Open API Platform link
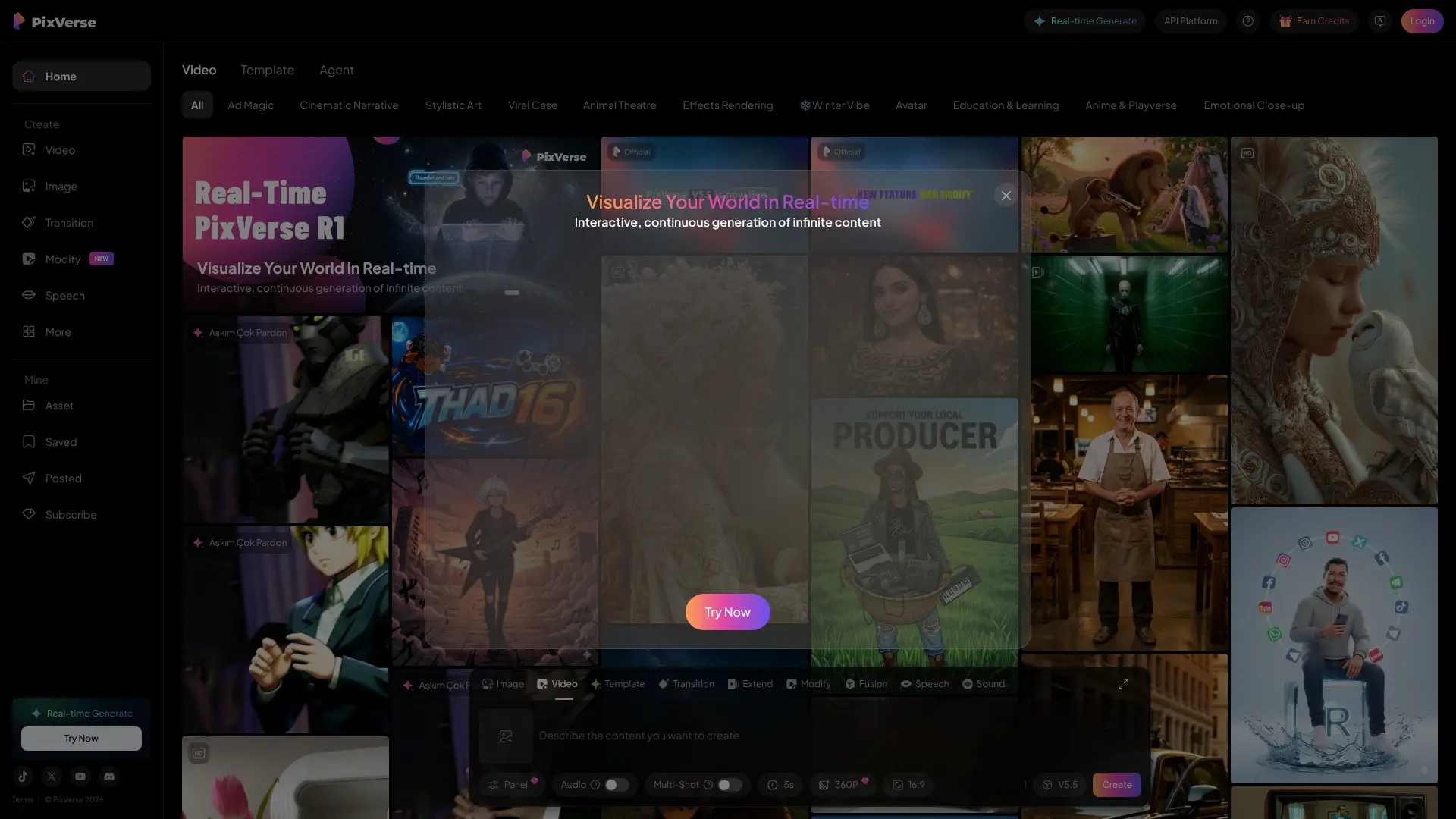 point(1191,21)
